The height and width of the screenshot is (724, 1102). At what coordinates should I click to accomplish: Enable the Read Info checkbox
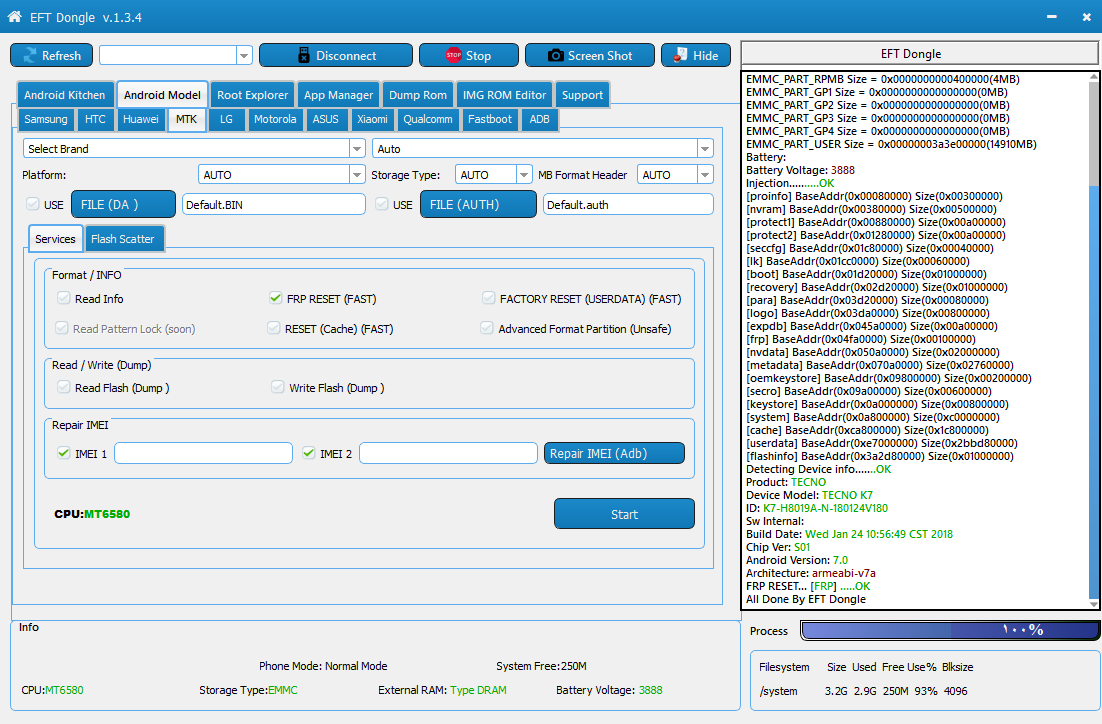tap(64, 298)
